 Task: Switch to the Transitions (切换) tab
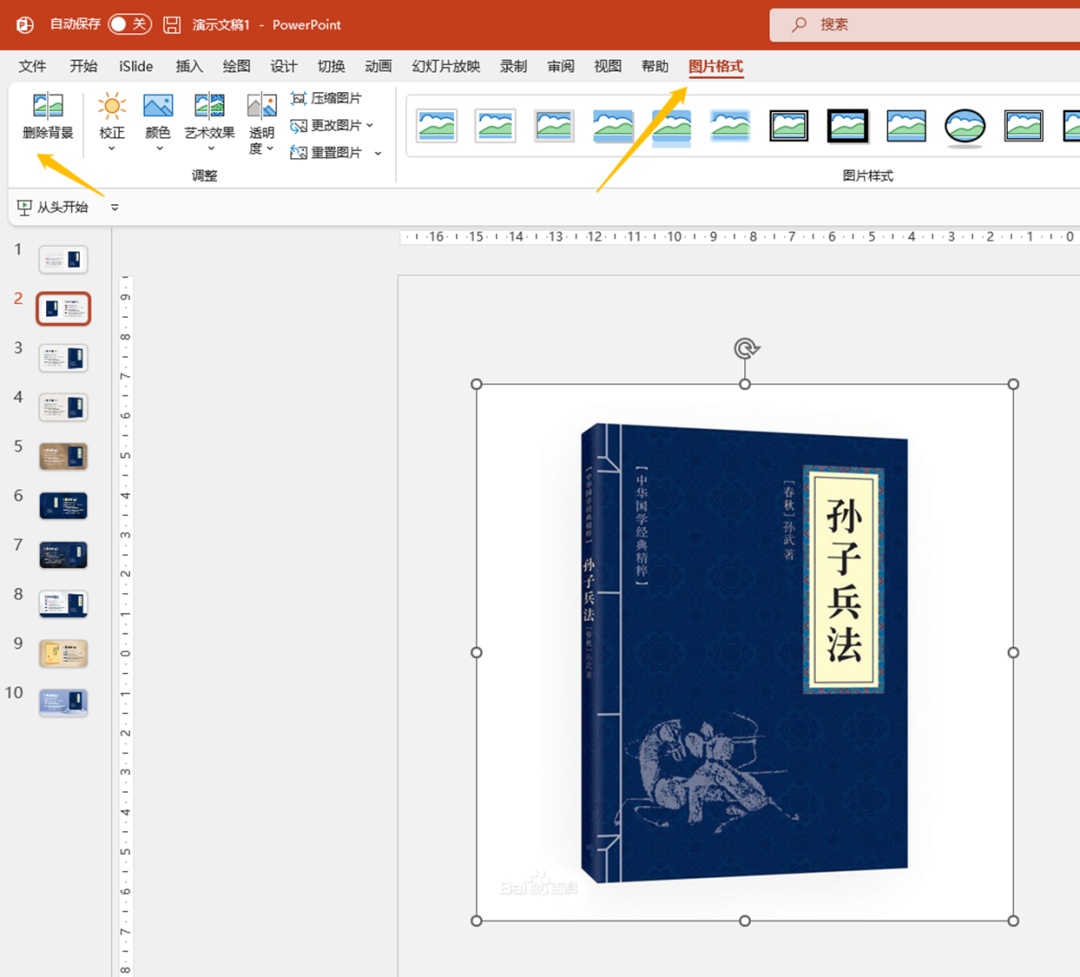[331, 66]
